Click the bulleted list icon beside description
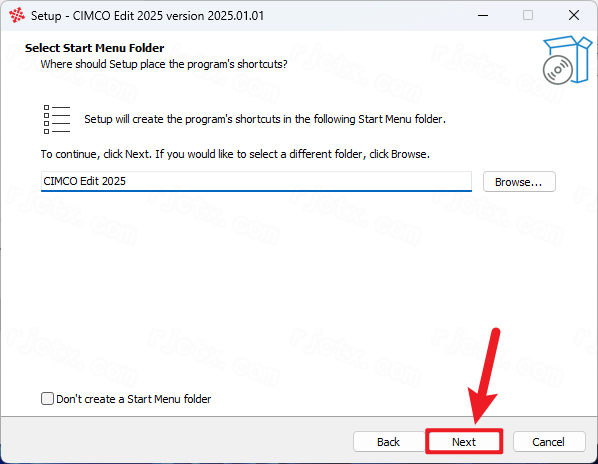 [57, 120]
